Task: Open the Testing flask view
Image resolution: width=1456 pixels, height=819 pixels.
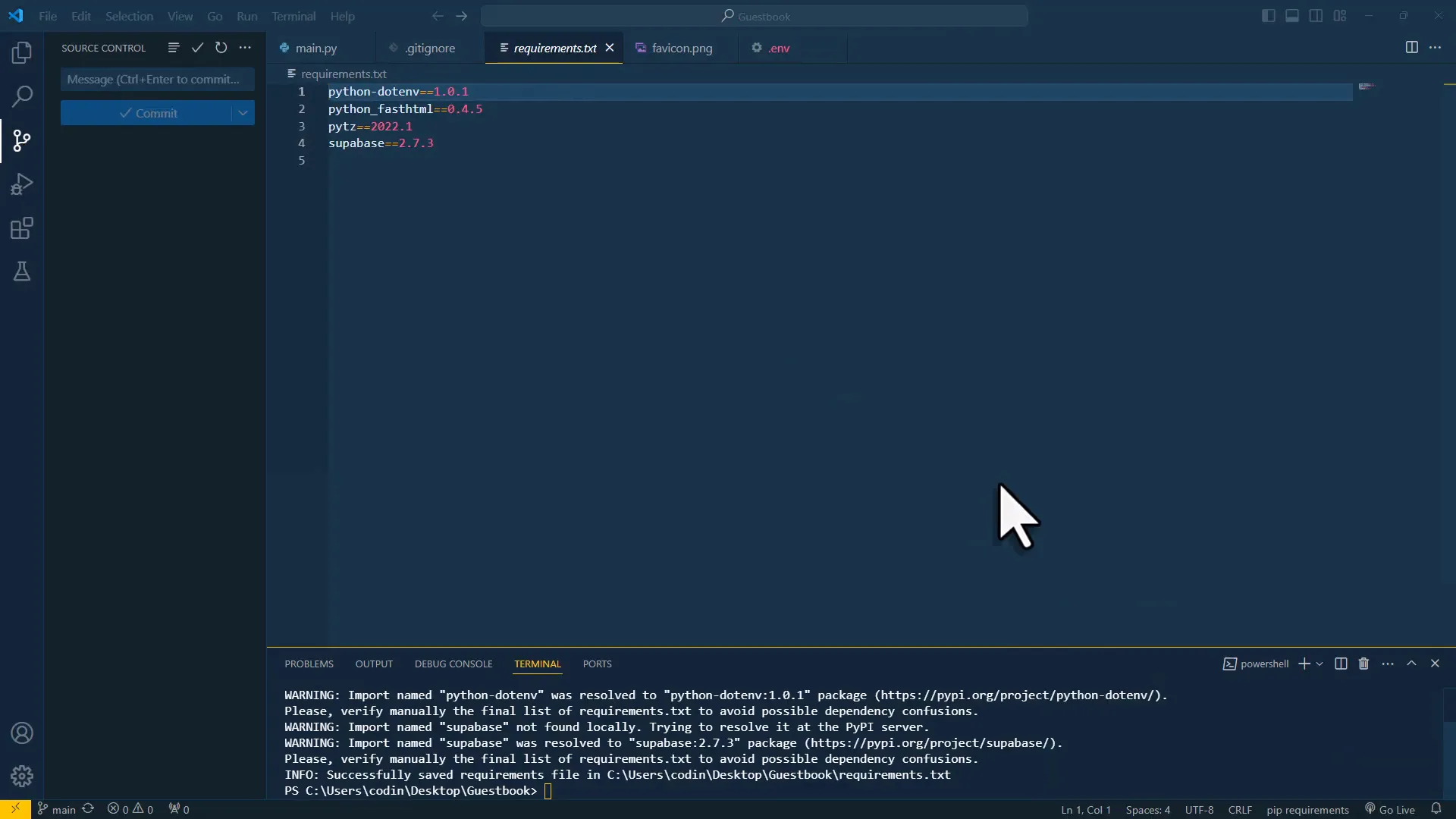Action: coord(22,271)
